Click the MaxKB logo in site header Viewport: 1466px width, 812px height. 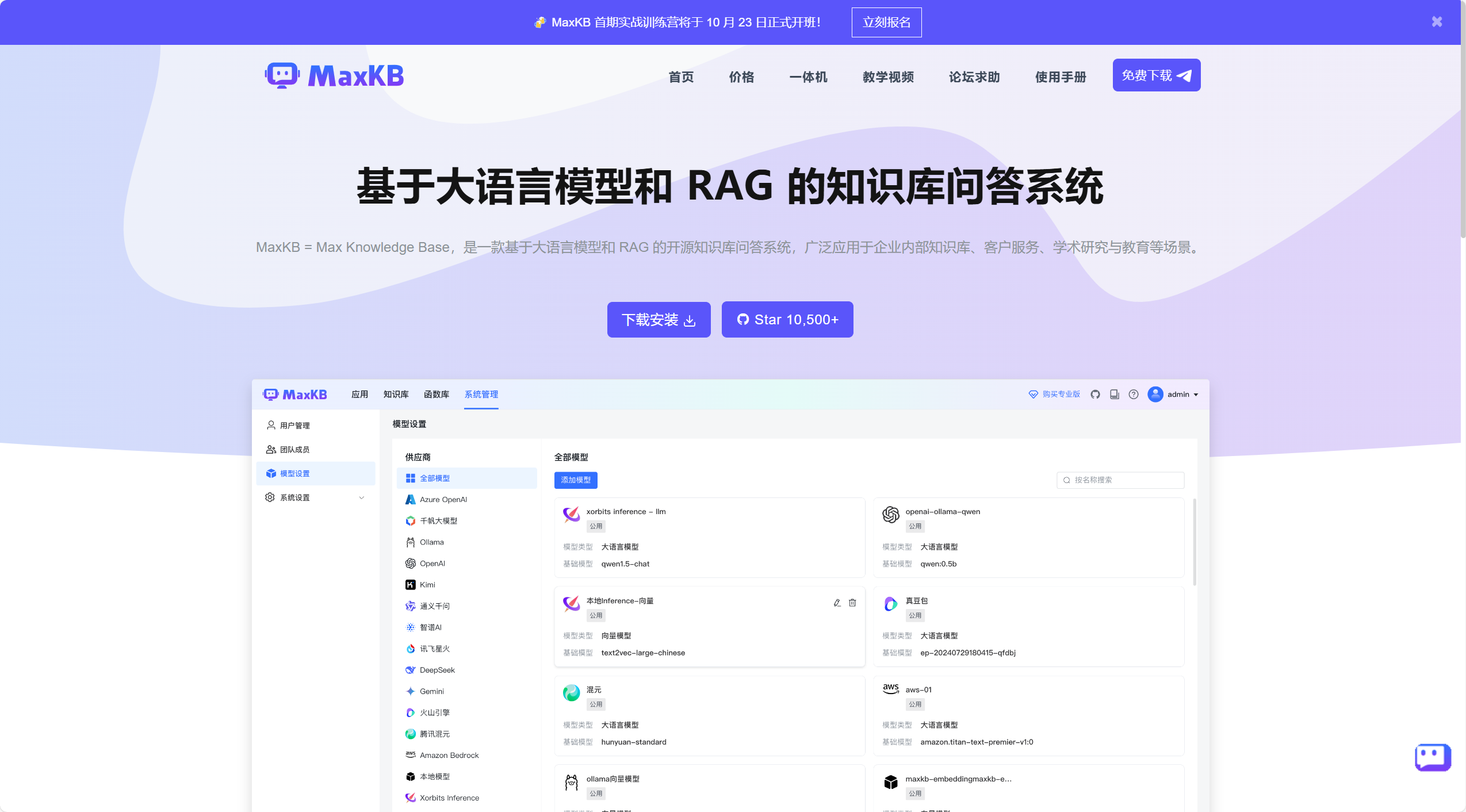point(334,75)
